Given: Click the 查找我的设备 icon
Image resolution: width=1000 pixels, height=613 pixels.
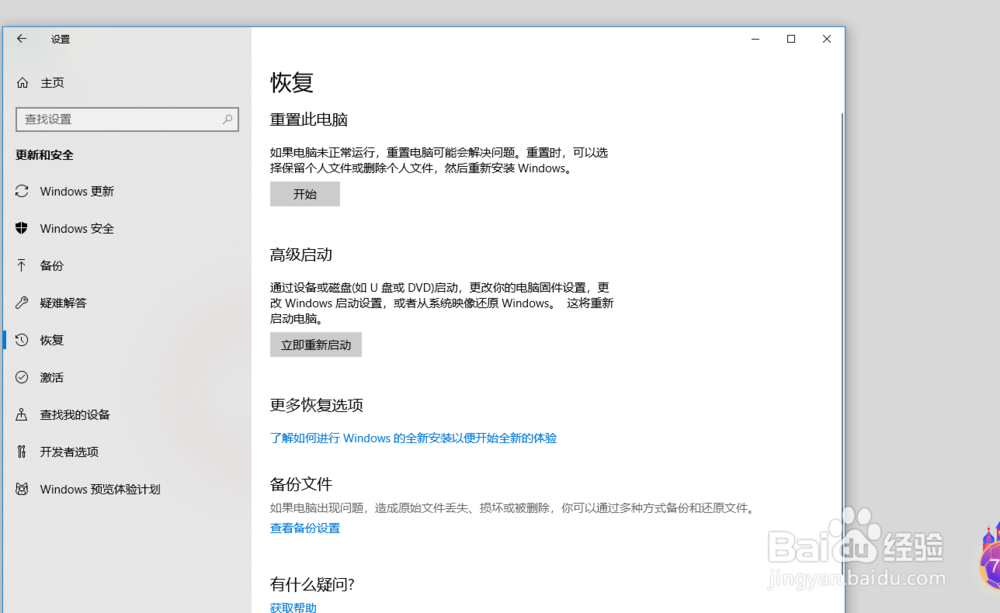Looking at the screenshot, I should point(21,414).
